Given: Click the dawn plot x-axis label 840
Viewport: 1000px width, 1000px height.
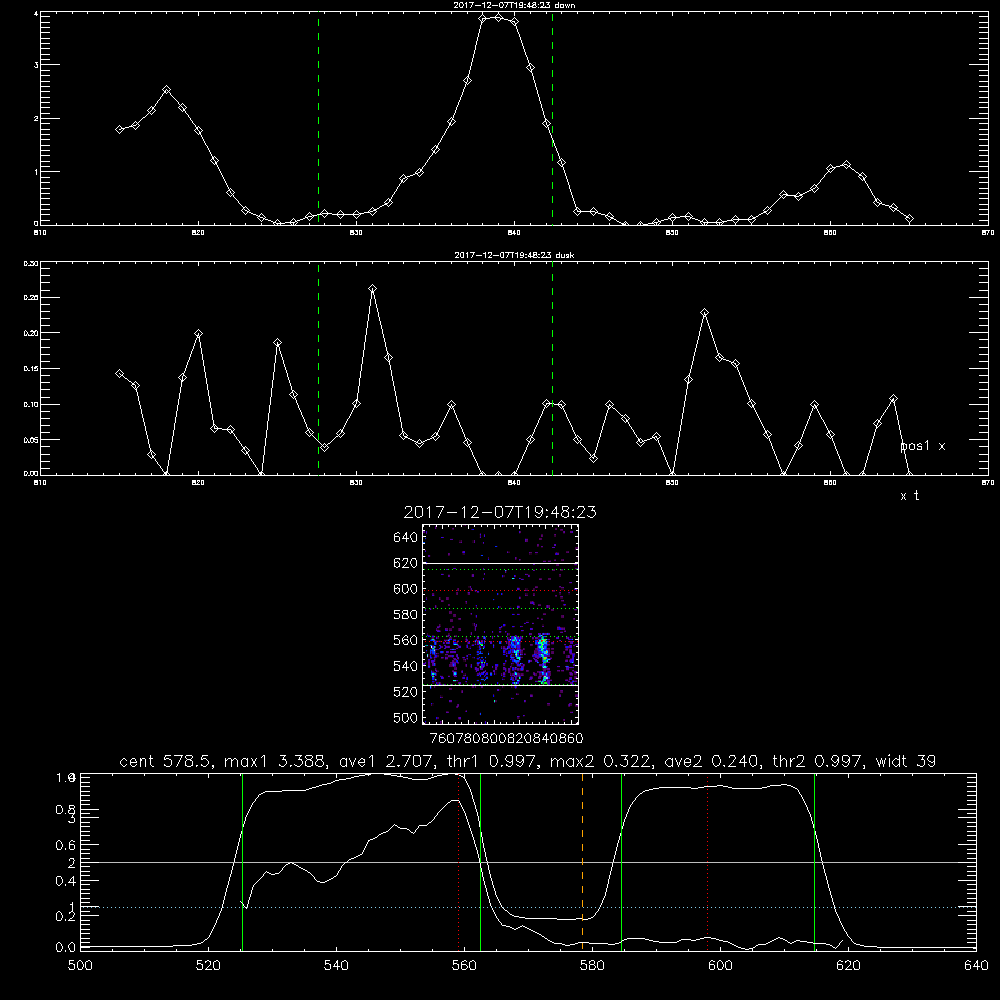Looking at the screenshot, I should [x=514, y=233].
